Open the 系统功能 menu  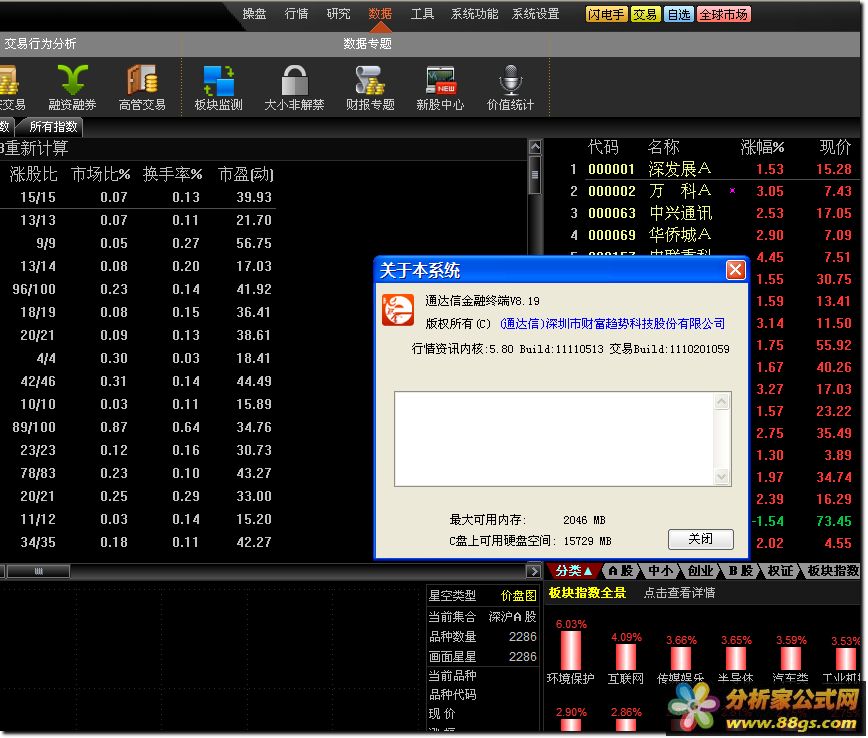(x=474, y=14)
